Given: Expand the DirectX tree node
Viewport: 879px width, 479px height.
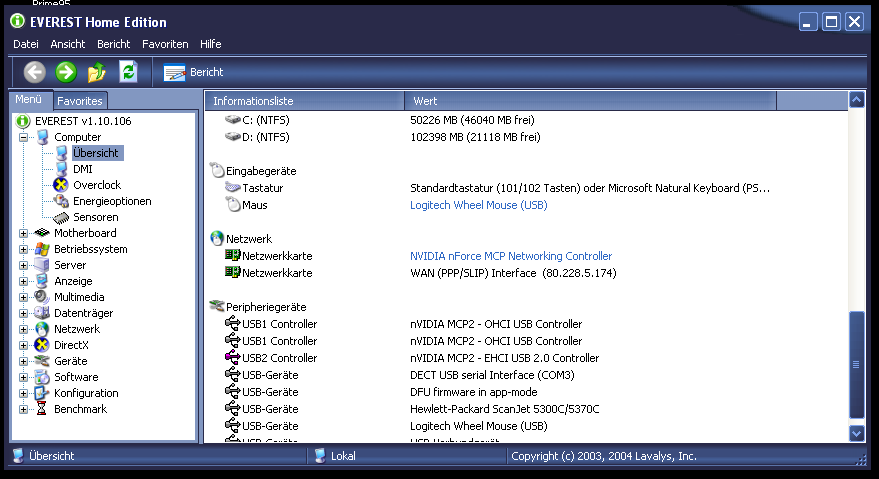Looking at the screenshot, I should coord(23,345).
